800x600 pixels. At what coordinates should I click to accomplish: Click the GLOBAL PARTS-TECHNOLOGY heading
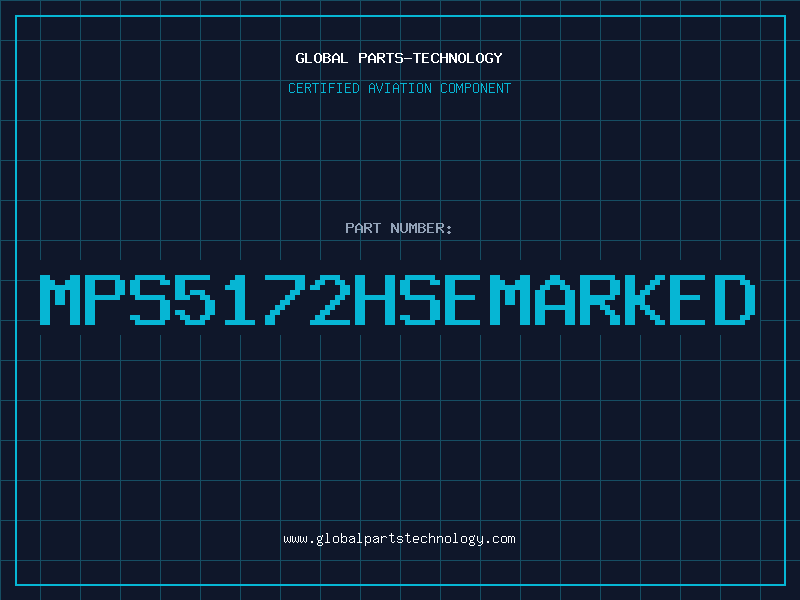(x=399, y=58)
